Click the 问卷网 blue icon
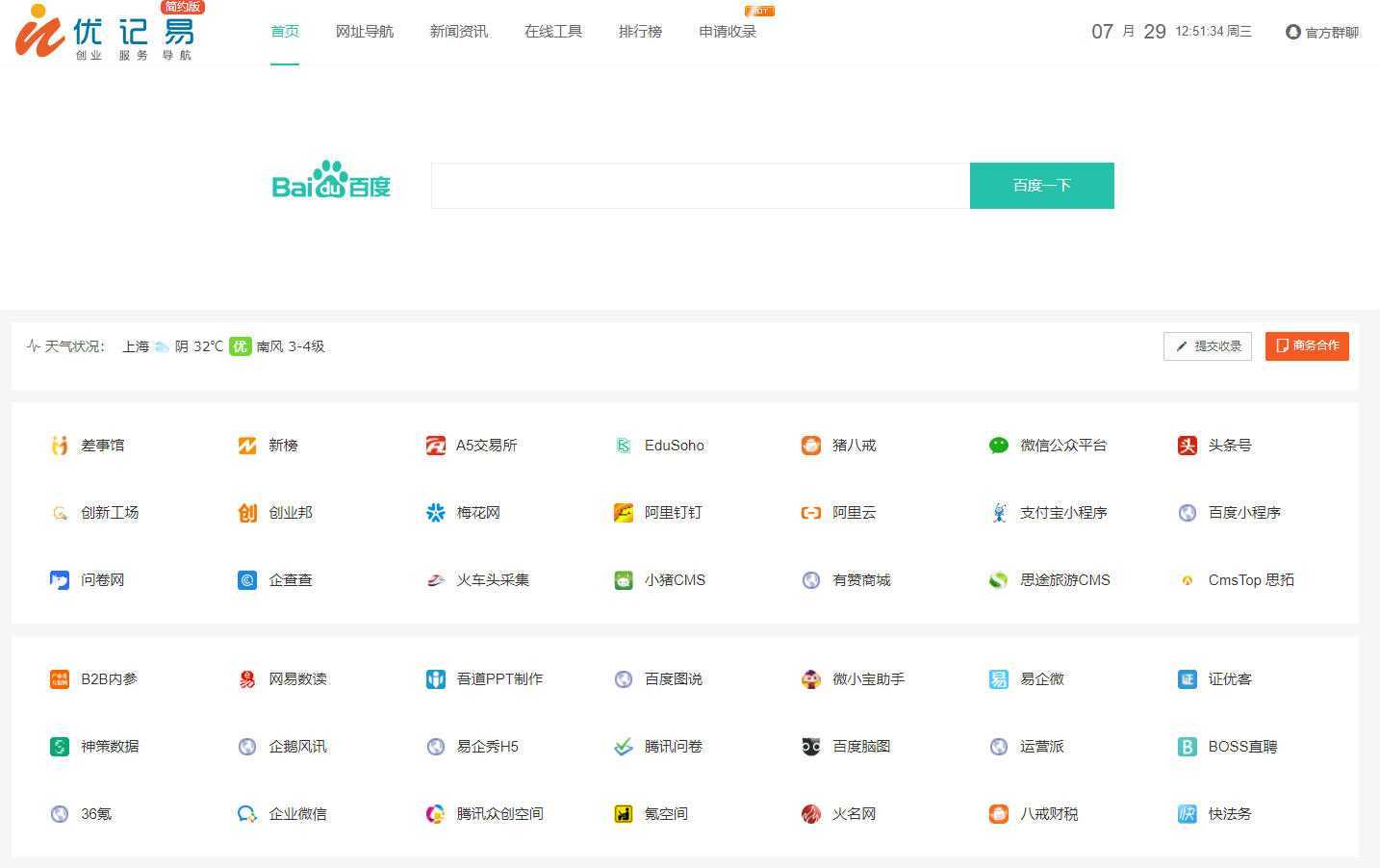The image size is (1380, 868). coord(60,580)
